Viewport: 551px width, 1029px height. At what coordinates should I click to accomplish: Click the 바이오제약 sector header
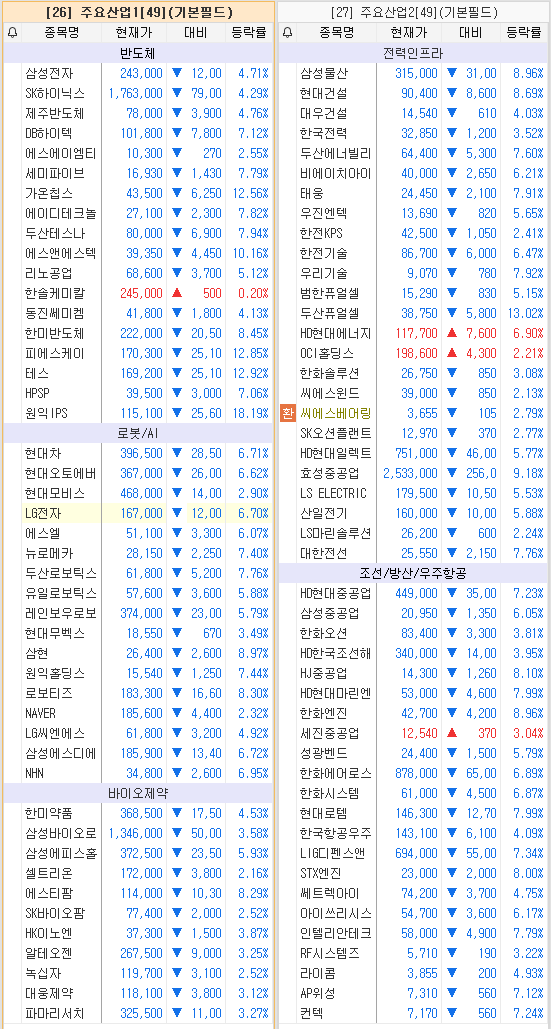pyautogui.click(x=138, y=793)
